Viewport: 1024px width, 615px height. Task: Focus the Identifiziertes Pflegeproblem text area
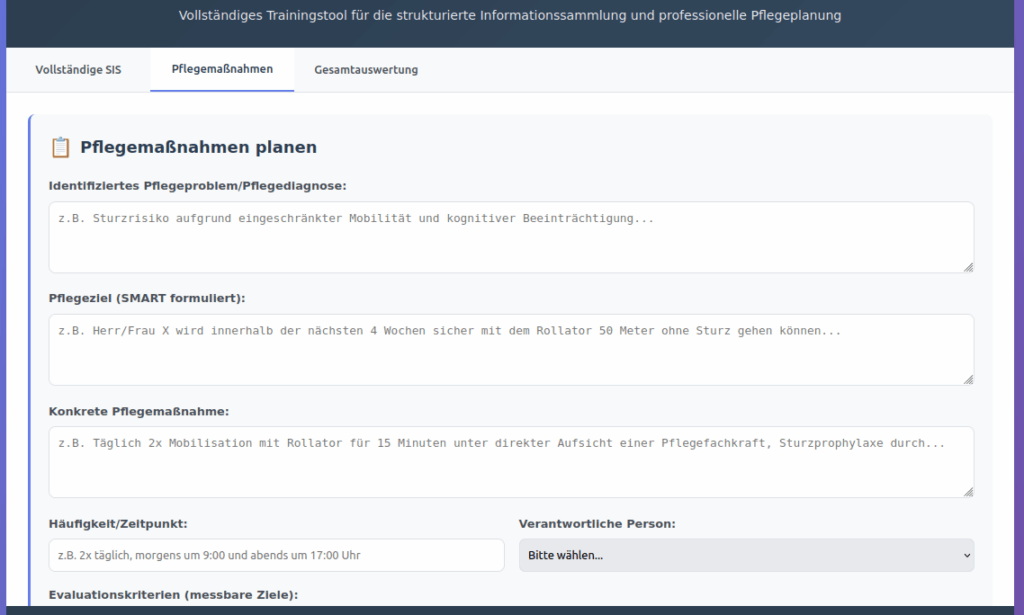(x=510, y=237)
